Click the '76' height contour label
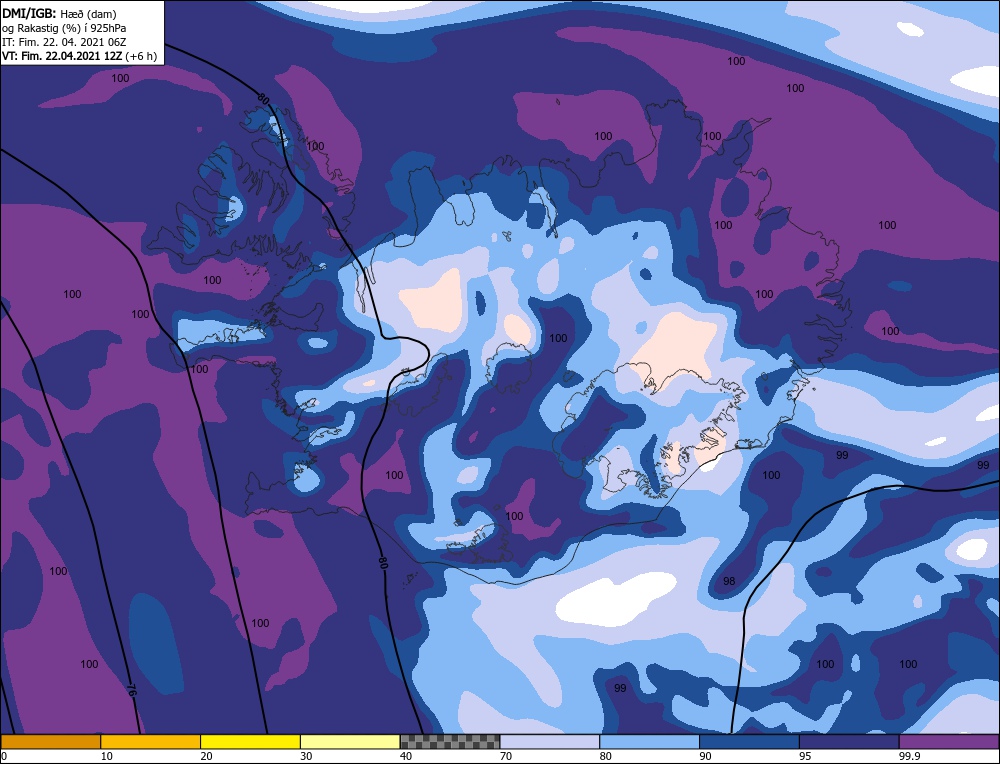The image size is (1000, 764). coord(131,690)
